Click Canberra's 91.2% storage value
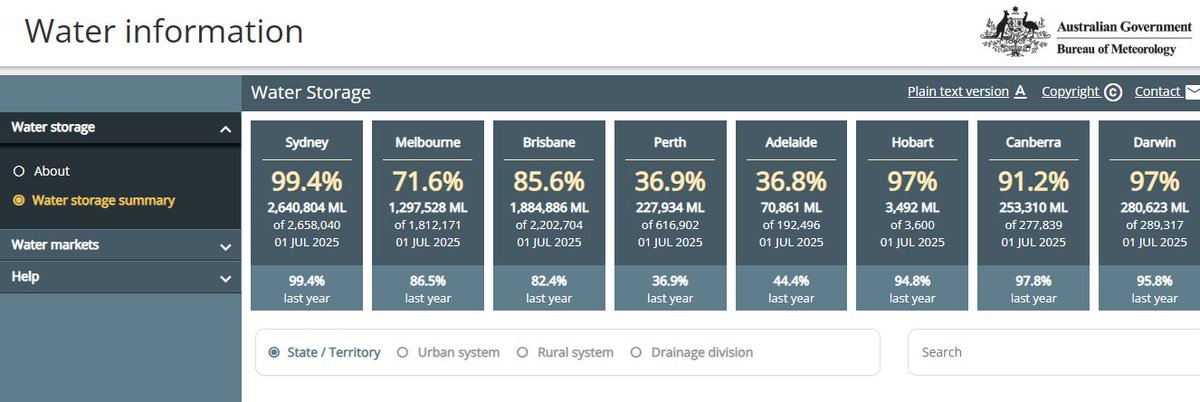 coord(1033,182)
